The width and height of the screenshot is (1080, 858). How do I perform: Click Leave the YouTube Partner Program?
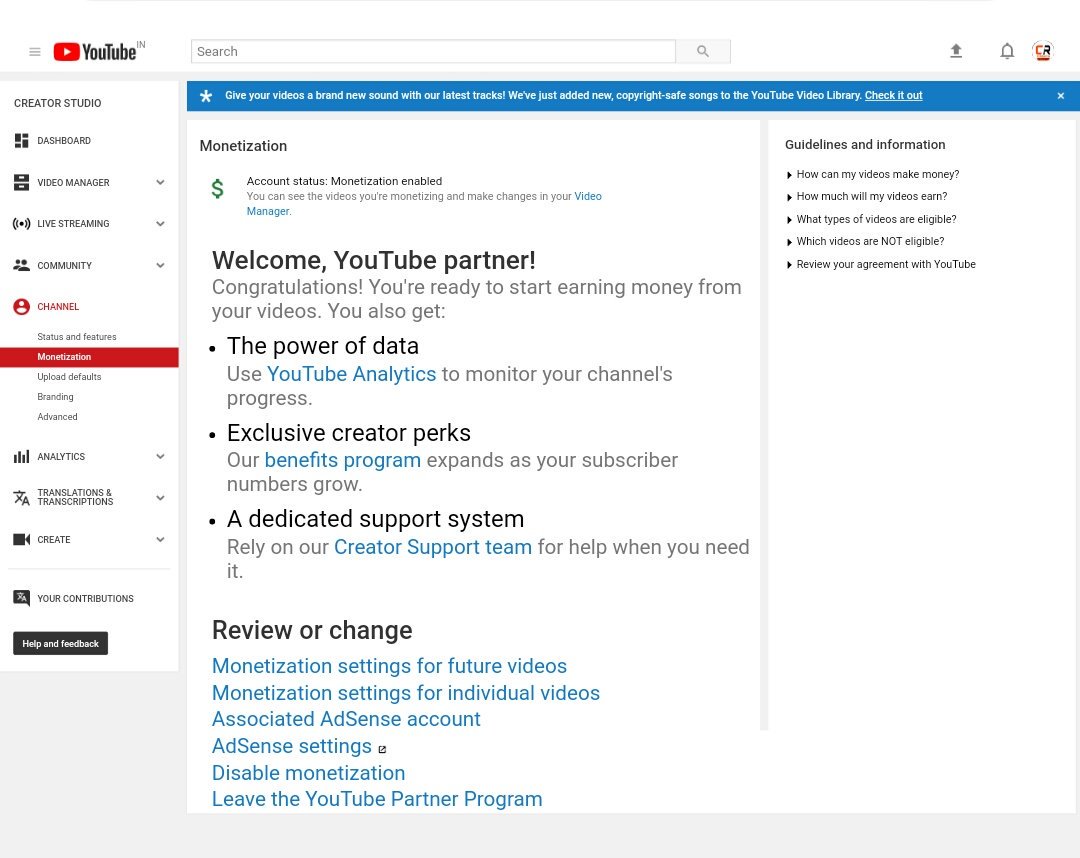pos(377,799)
